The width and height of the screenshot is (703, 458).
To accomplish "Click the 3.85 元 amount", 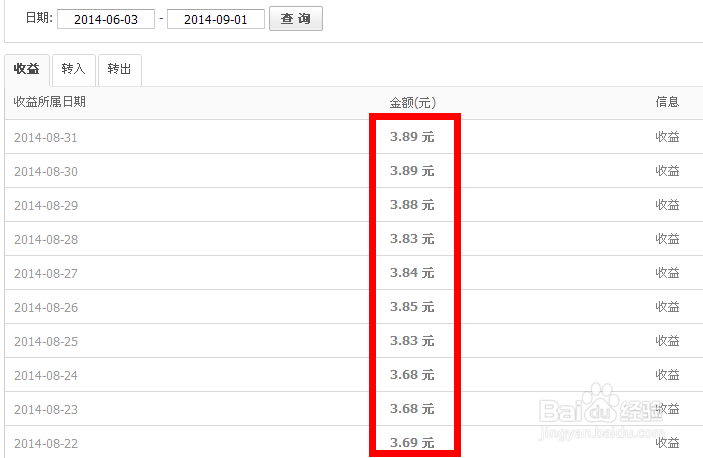I will coord(412,307).
